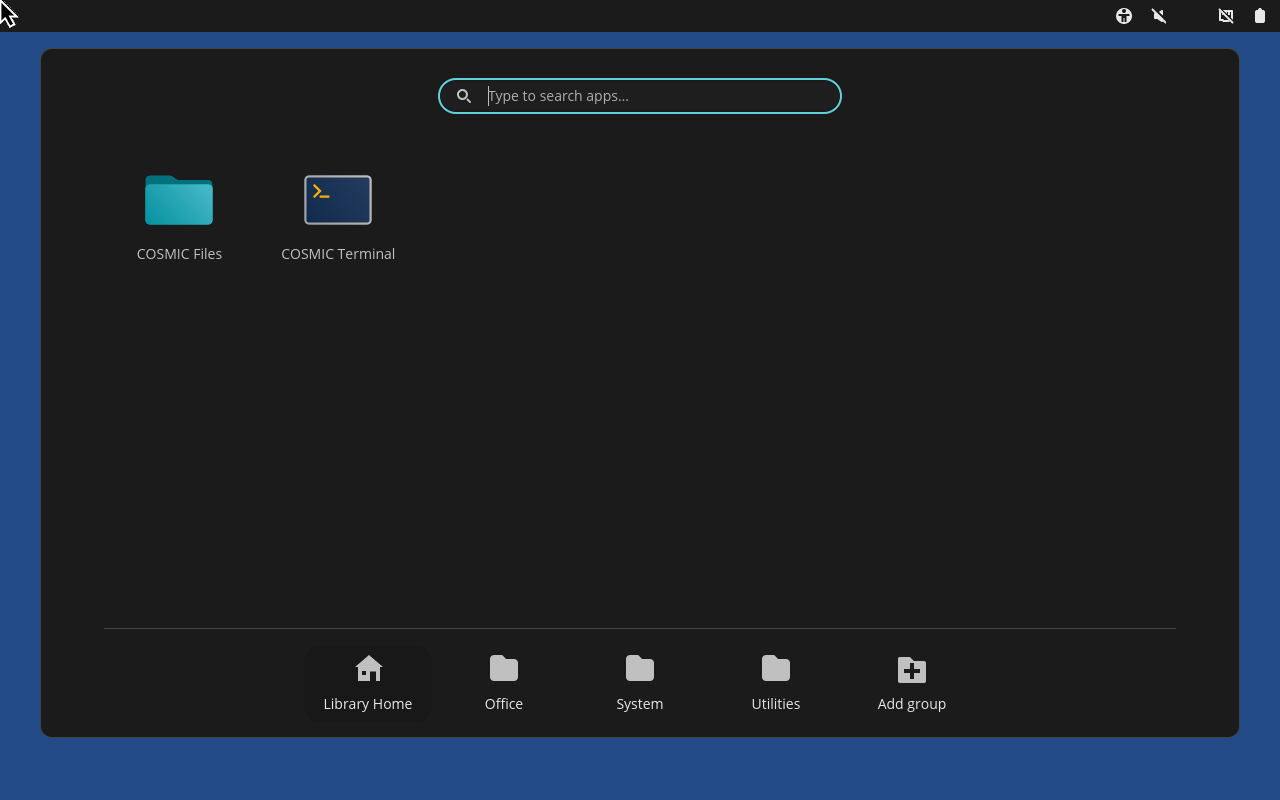1280x800 pixels.
Task: Open the Utilities group
Action: point(776,684)
